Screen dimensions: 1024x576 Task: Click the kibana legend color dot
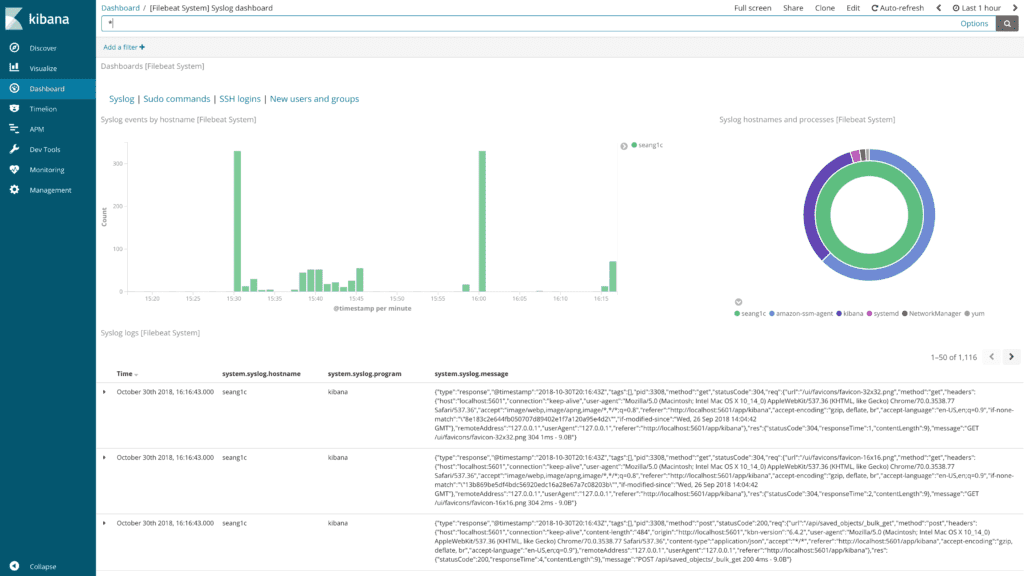point(839,313)
